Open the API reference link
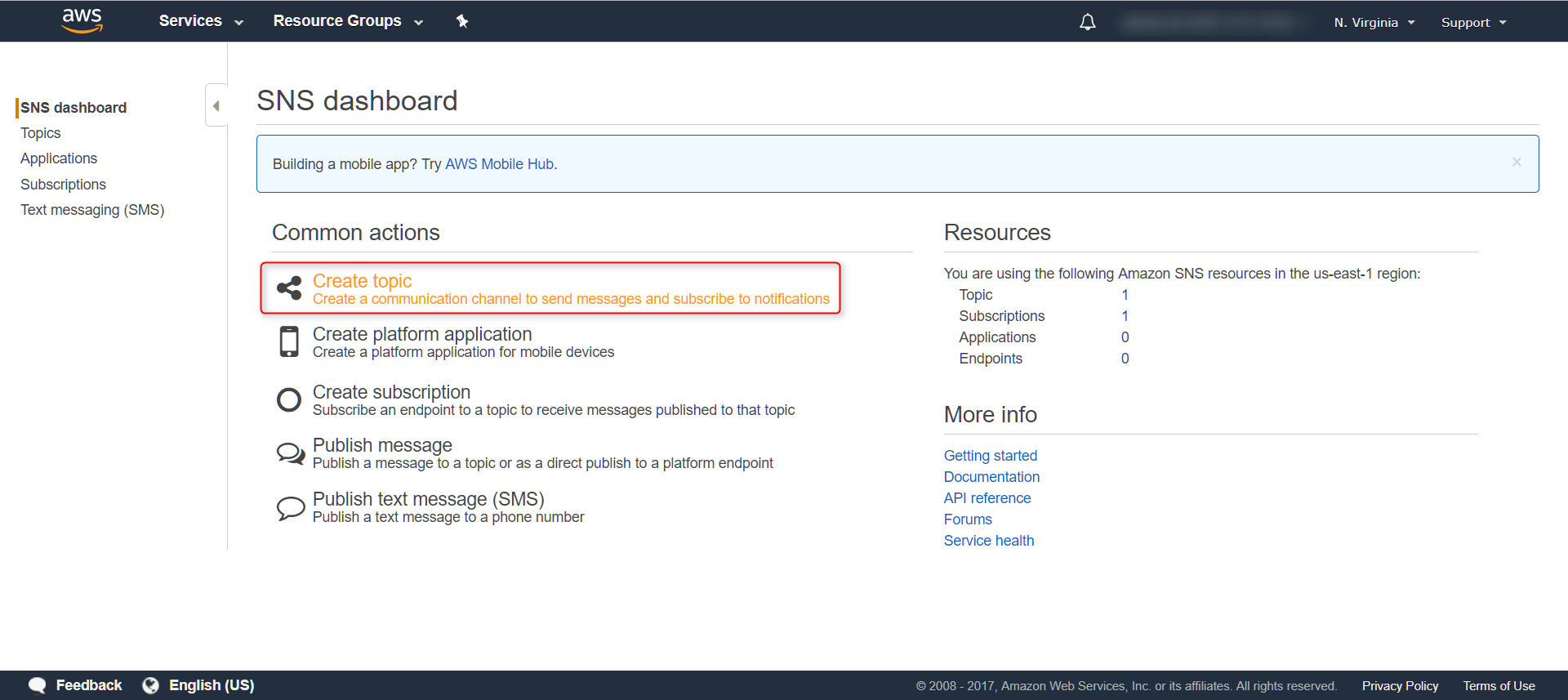The image size is (1568, 700). (x=987, y=498)
